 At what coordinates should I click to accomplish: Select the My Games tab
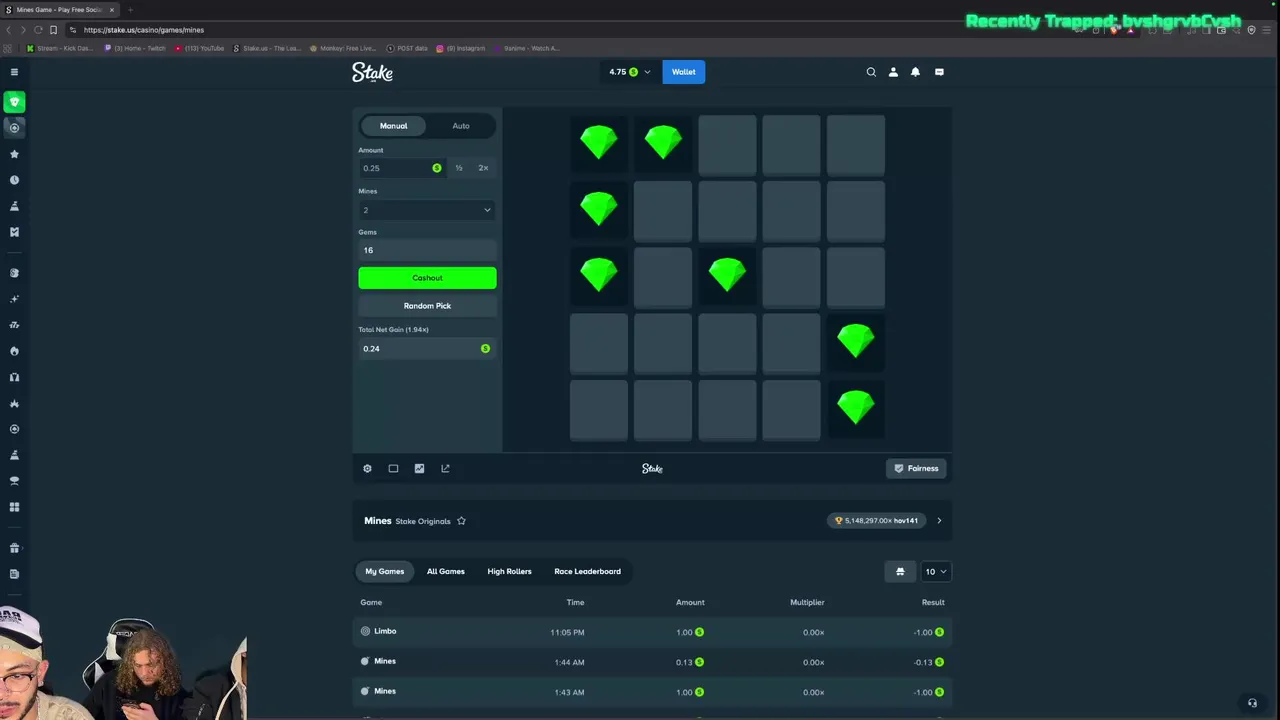[385, 571]
